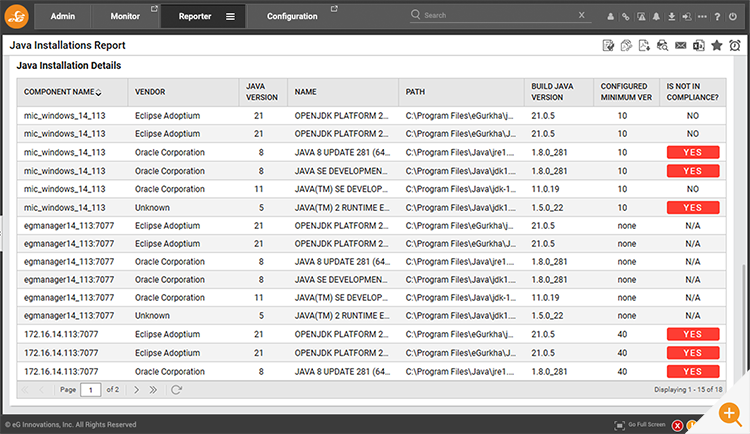Open the Reporter hamburger menu
The width and height of the screenshot is (750, 434).
pyautogui.click(x=230, y=17)
